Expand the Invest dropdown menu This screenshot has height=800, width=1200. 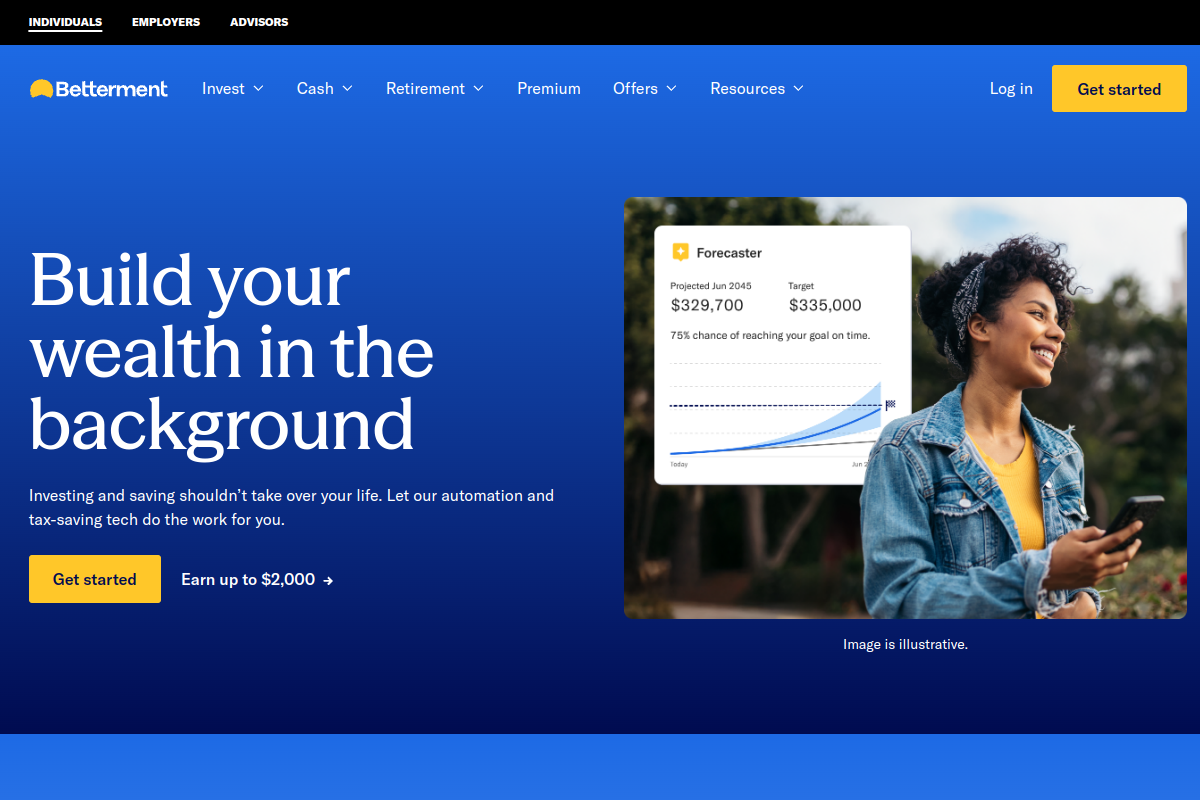pyautogui.click(x=233, y=89)
